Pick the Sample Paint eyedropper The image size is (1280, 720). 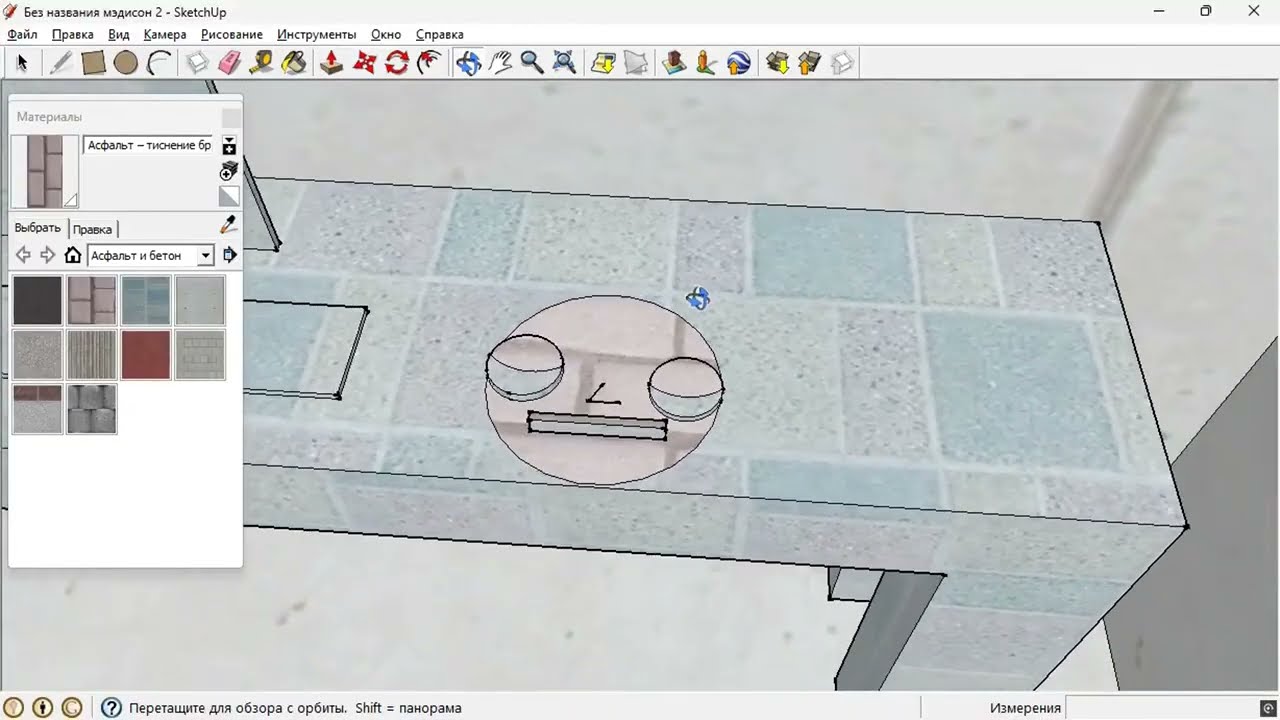pos(228,225)
